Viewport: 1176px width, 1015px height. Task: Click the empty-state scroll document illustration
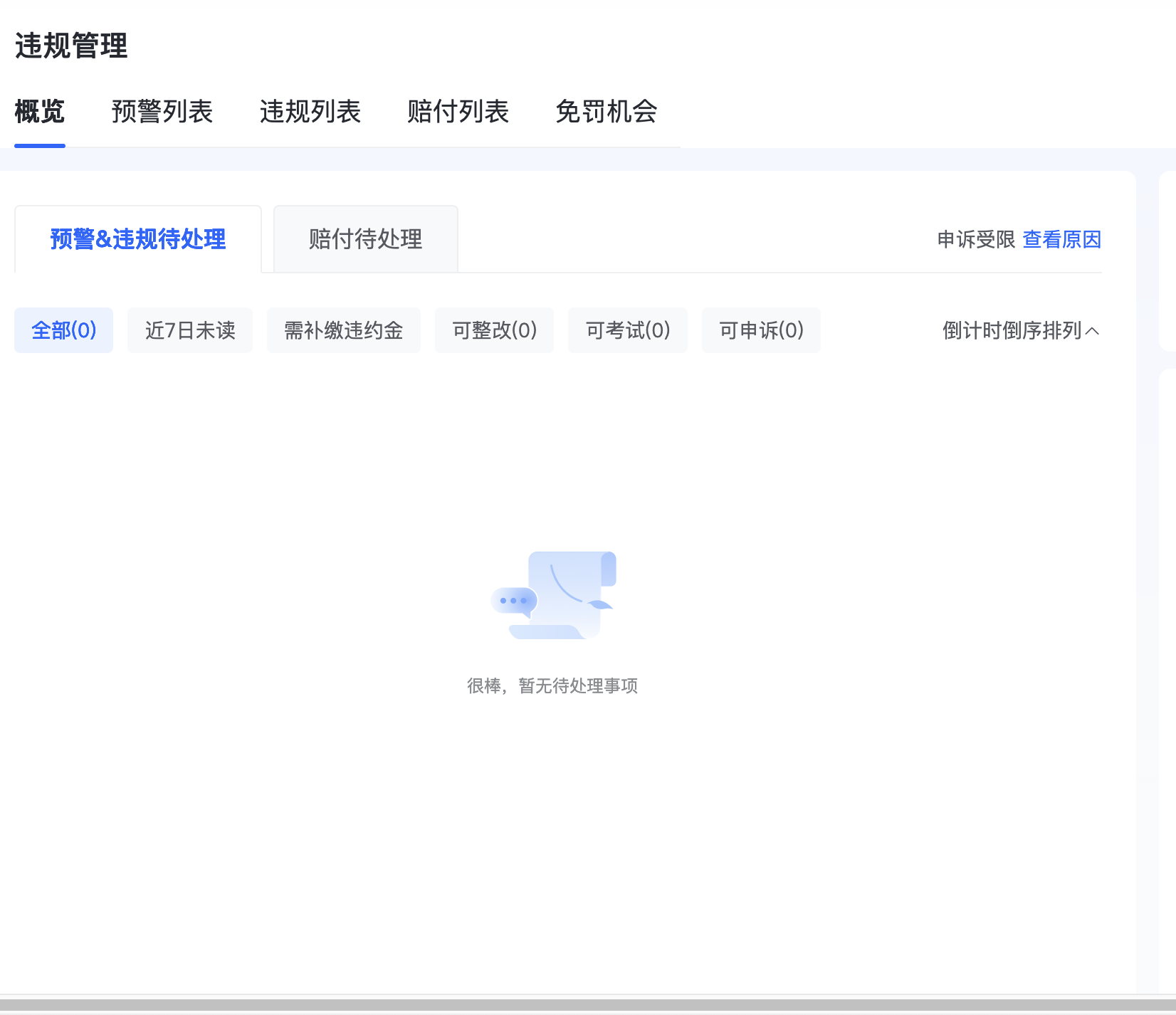pos(569,592)
